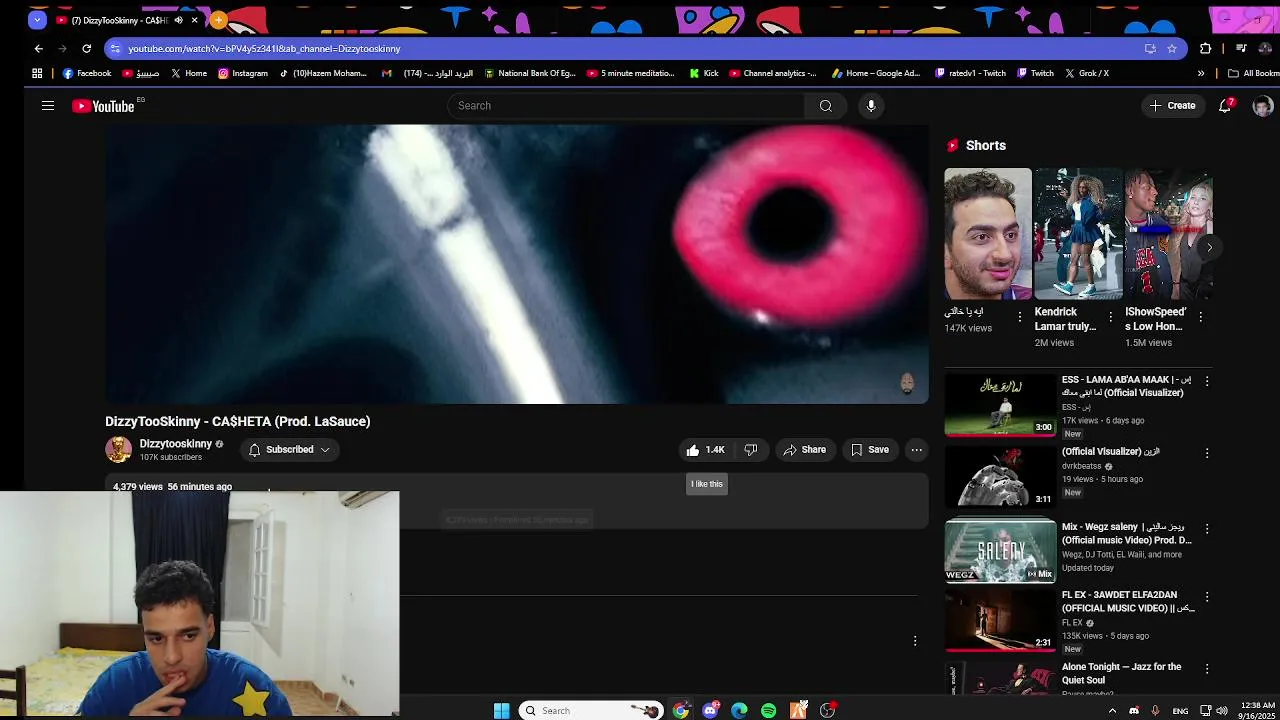Image resolution: width=1280 pixels, height=720 pixels.
Task: Click the Windows taskbar search box
Action: [x=591, y=711]
